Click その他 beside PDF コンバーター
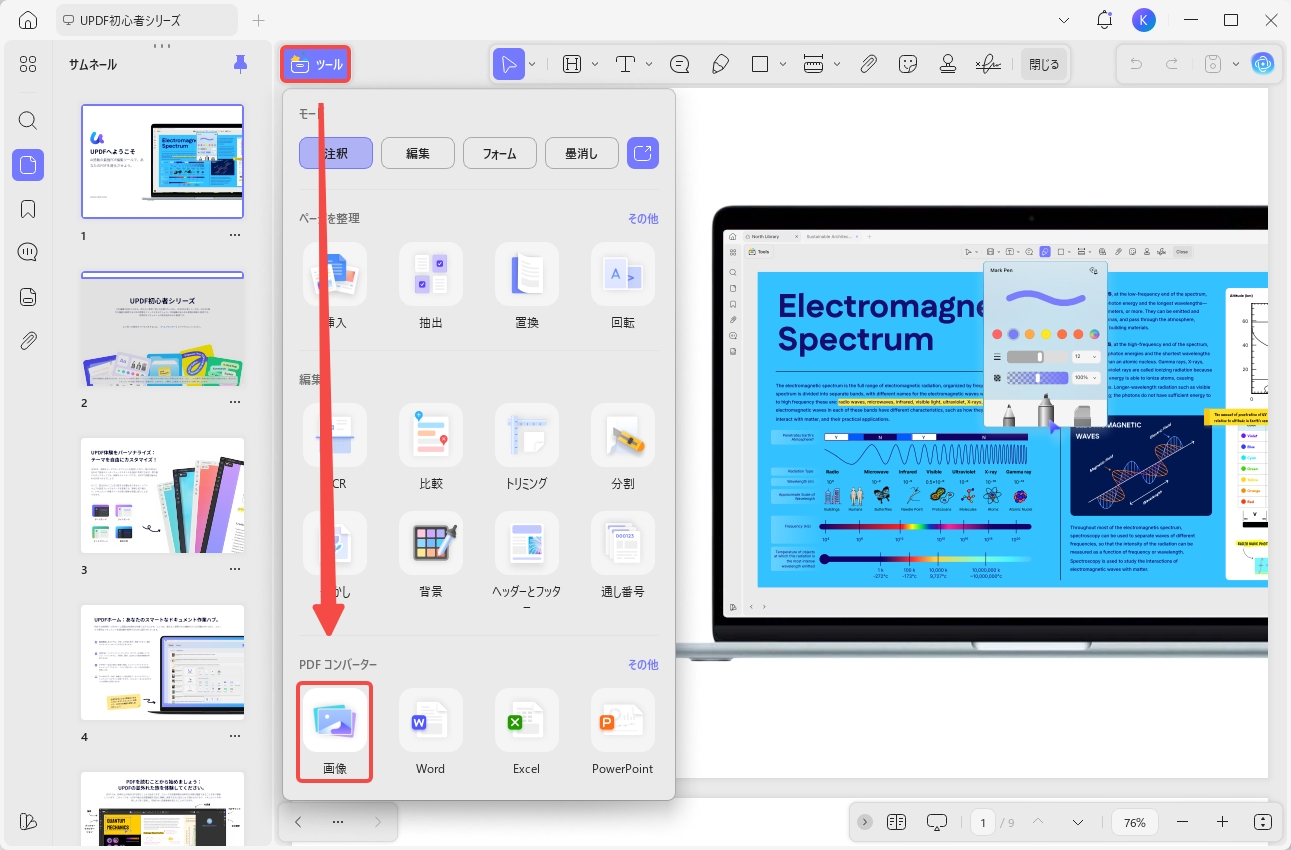Image resolution: width=1291 pixels, height=850 pixels. tap(643, 664)
